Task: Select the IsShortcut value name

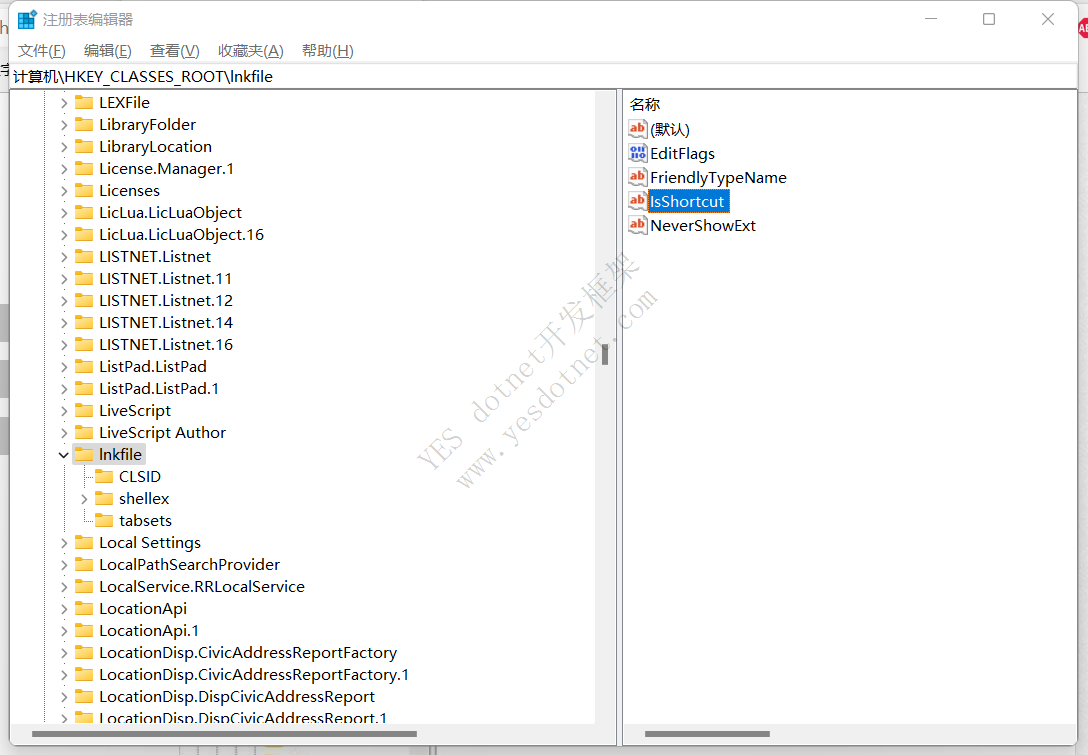Action: click(x=688, y=201)
